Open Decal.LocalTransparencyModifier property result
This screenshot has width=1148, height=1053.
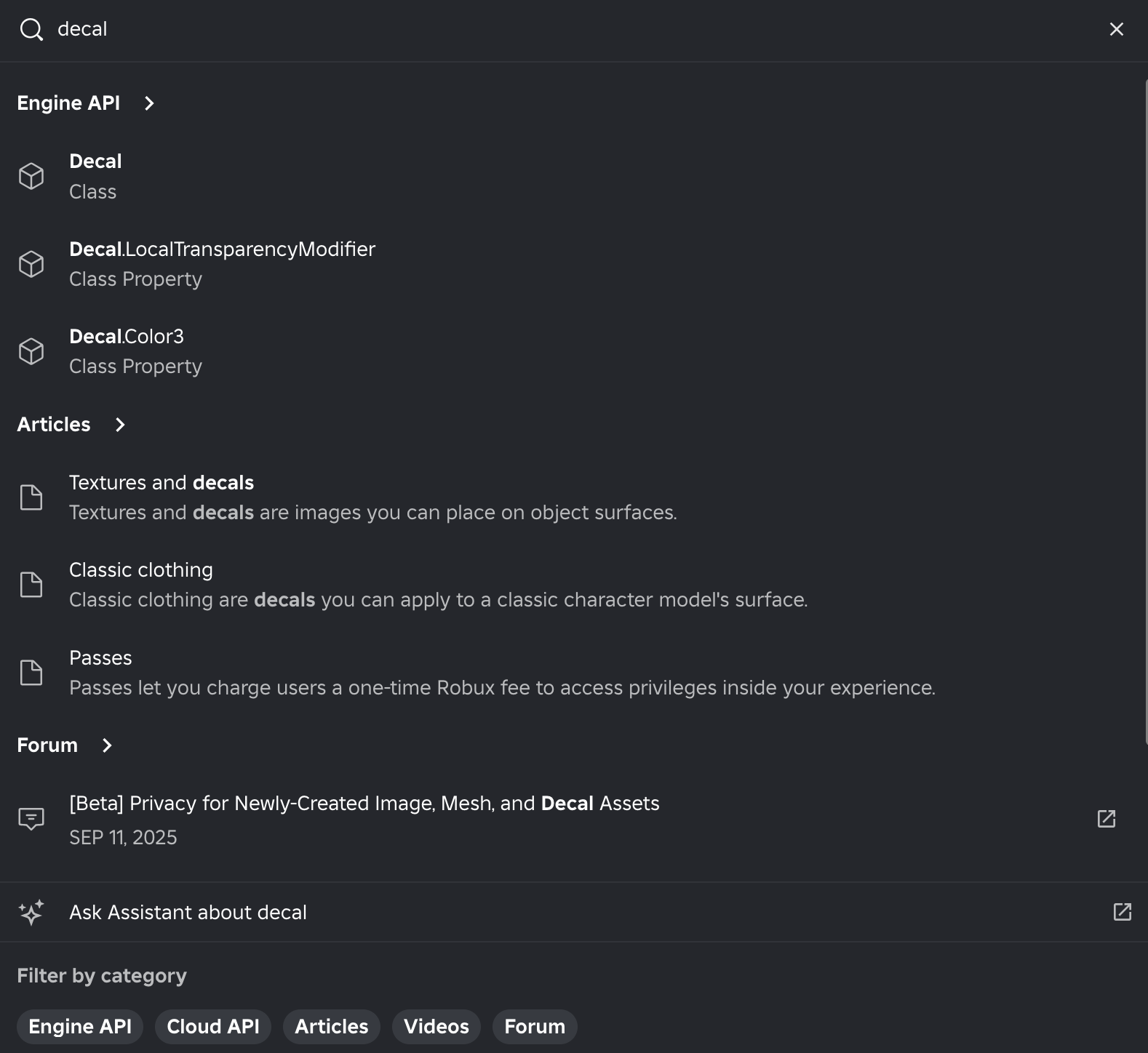click(x=574, y=264)
